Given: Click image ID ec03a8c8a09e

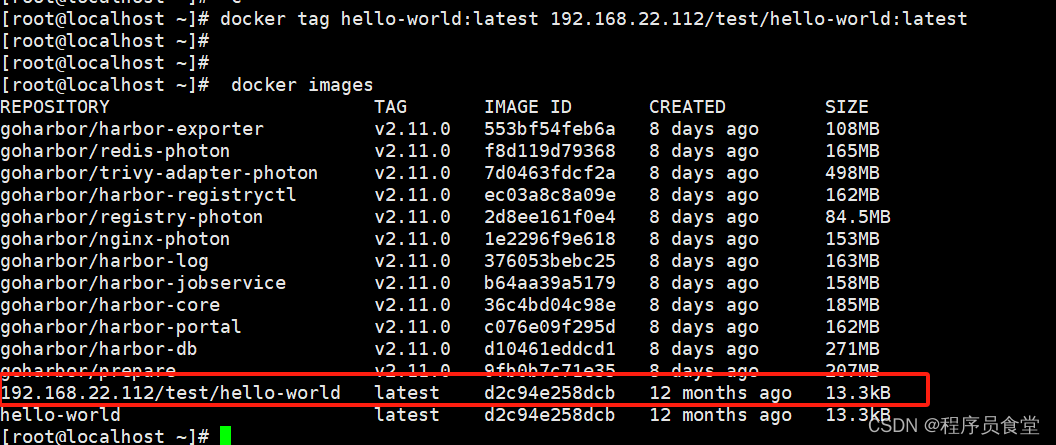Looking at the screenshot, I should click(x=550, y=195).
